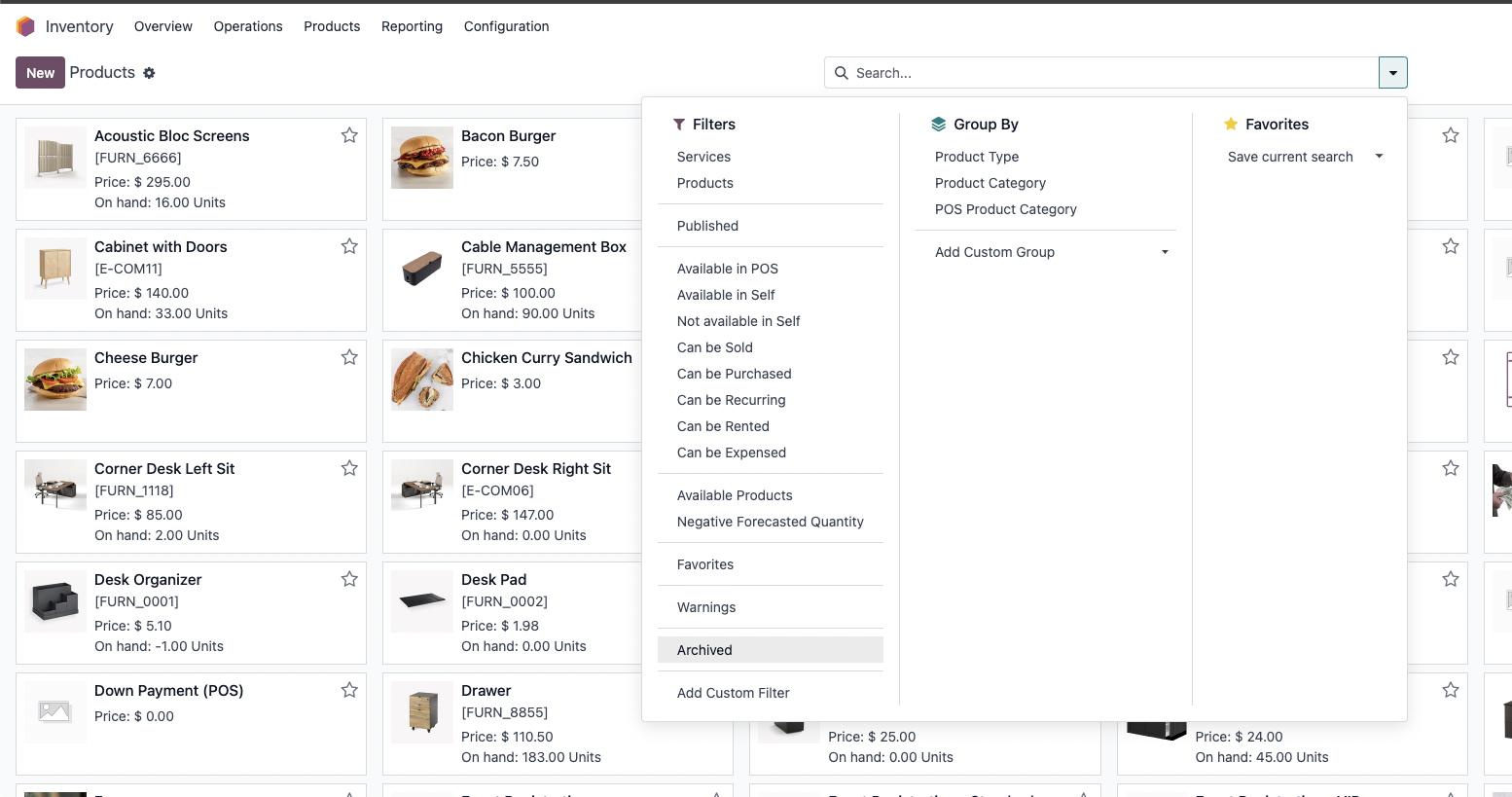
Task: Group by POS Product Category
Action: (1046, 209)
